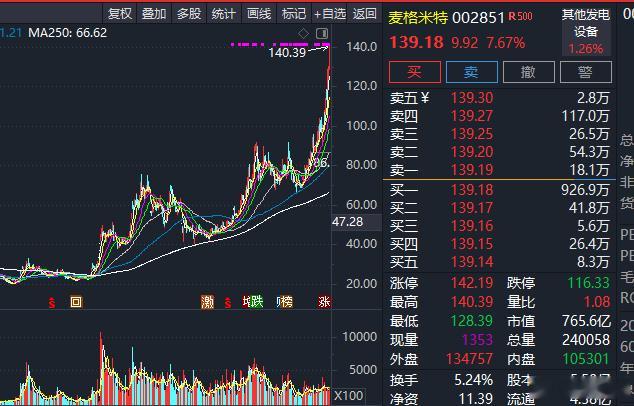Click the sector change 1.26%

[x=585, y=49]
